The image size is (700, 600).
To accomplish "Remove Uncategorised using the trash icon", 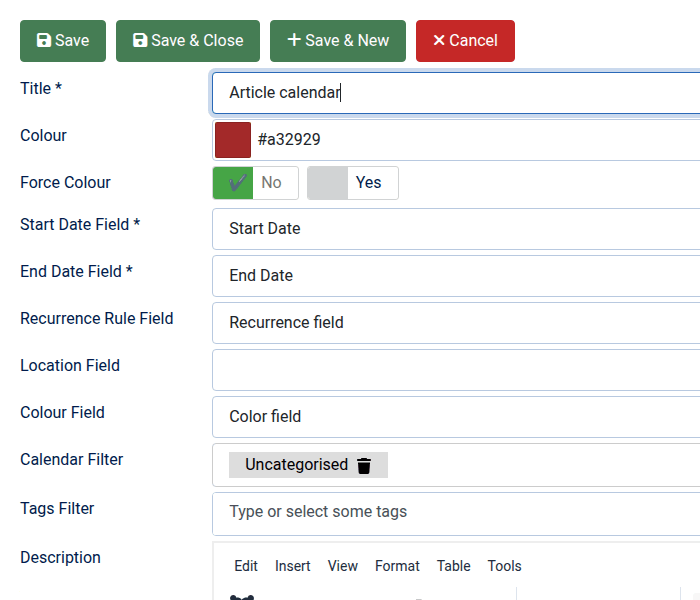I will (x=364, y=465).
